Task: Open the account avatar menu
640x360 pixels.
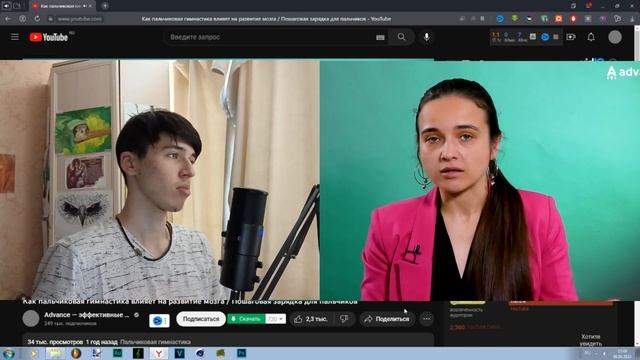Action: tap(615, 37)
